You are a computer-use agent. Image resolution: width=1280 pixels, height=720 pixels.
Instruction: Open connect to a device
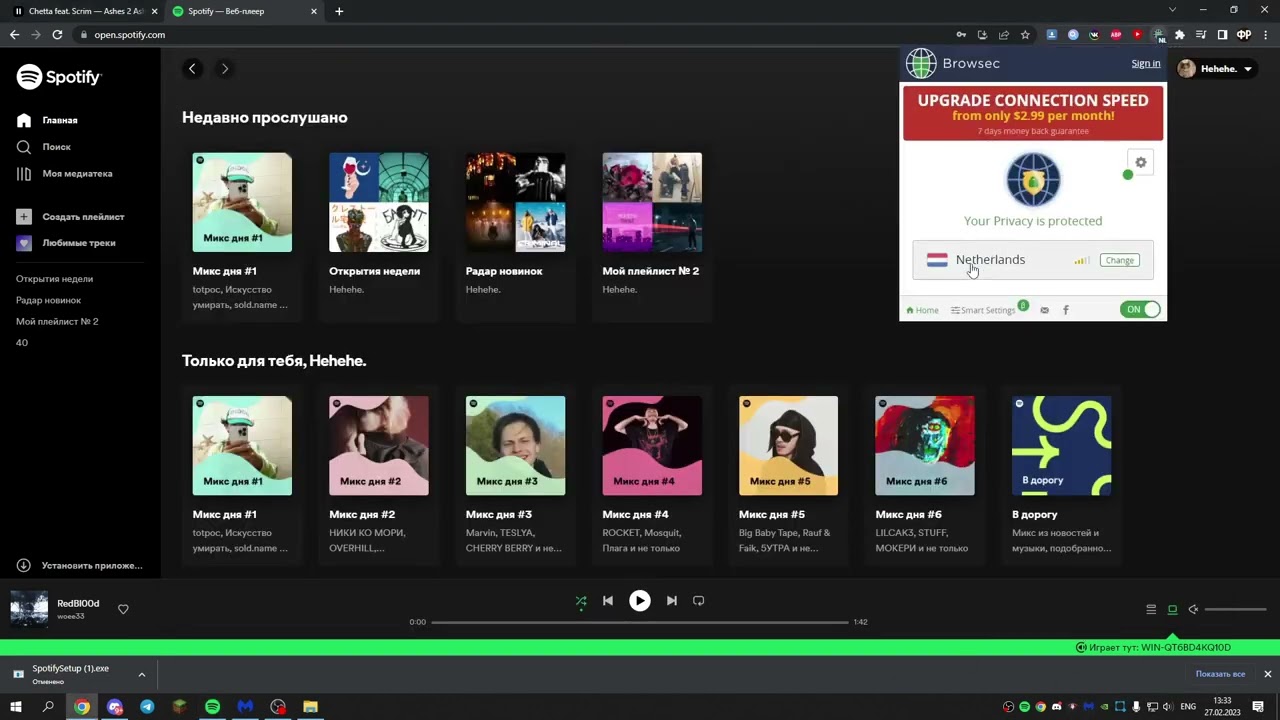[x=1172, y=609]
